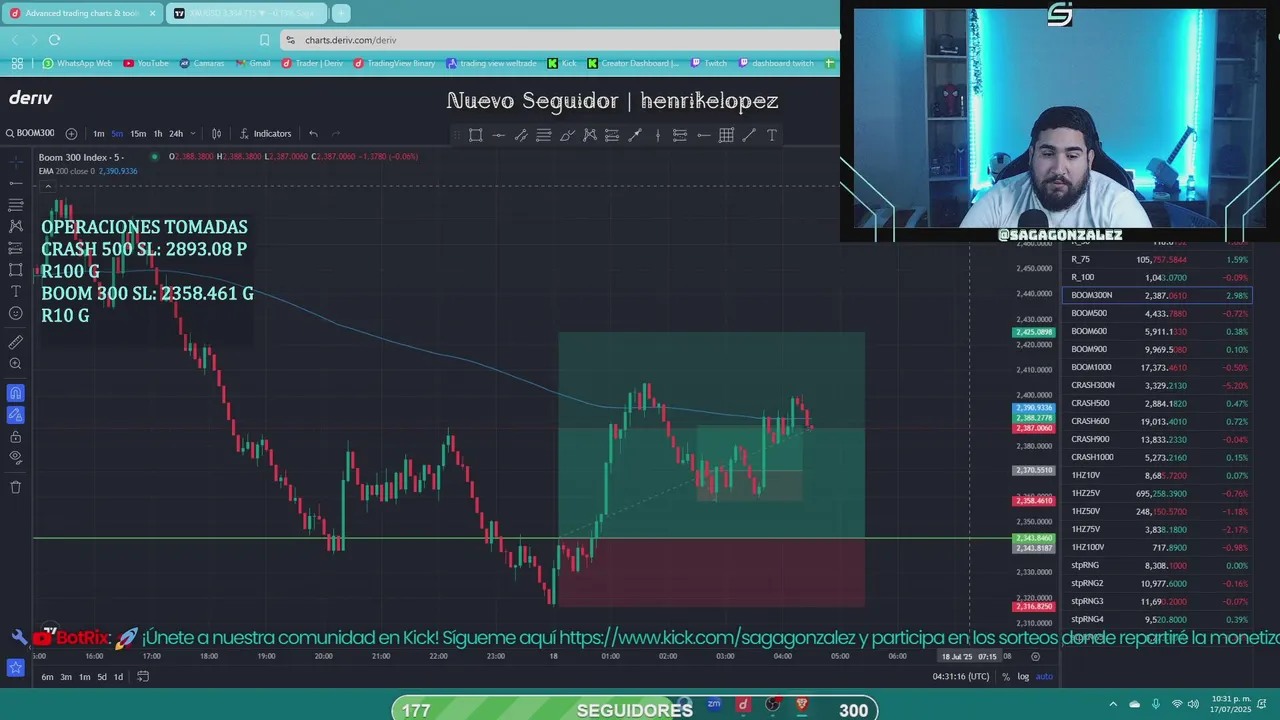Select the pin marker tool in floating toolbar
Viewport: 1280px width, 720px height.
(x=635, y=135)
